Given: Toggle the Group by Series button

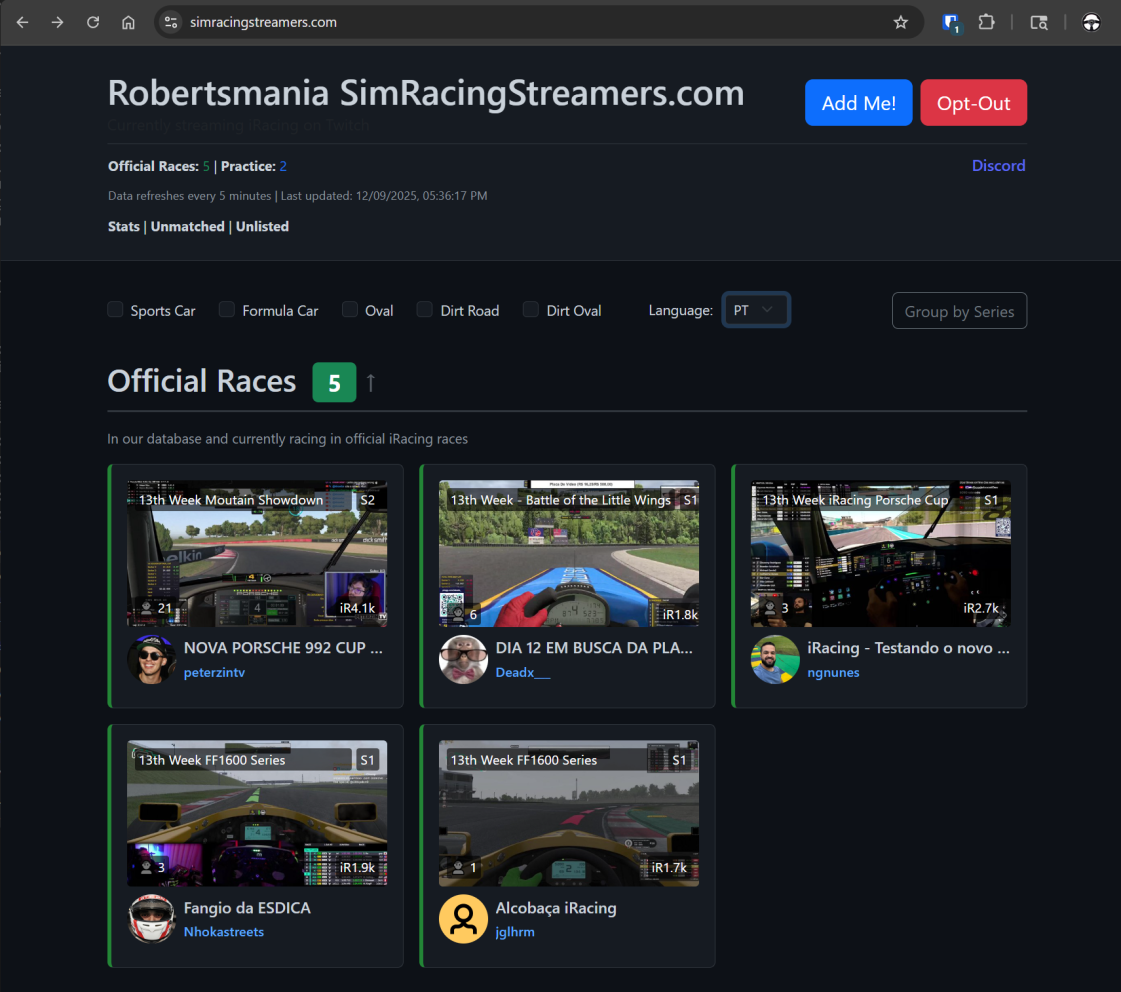Looking at the screenshot, I should click(x=959, y=311).
